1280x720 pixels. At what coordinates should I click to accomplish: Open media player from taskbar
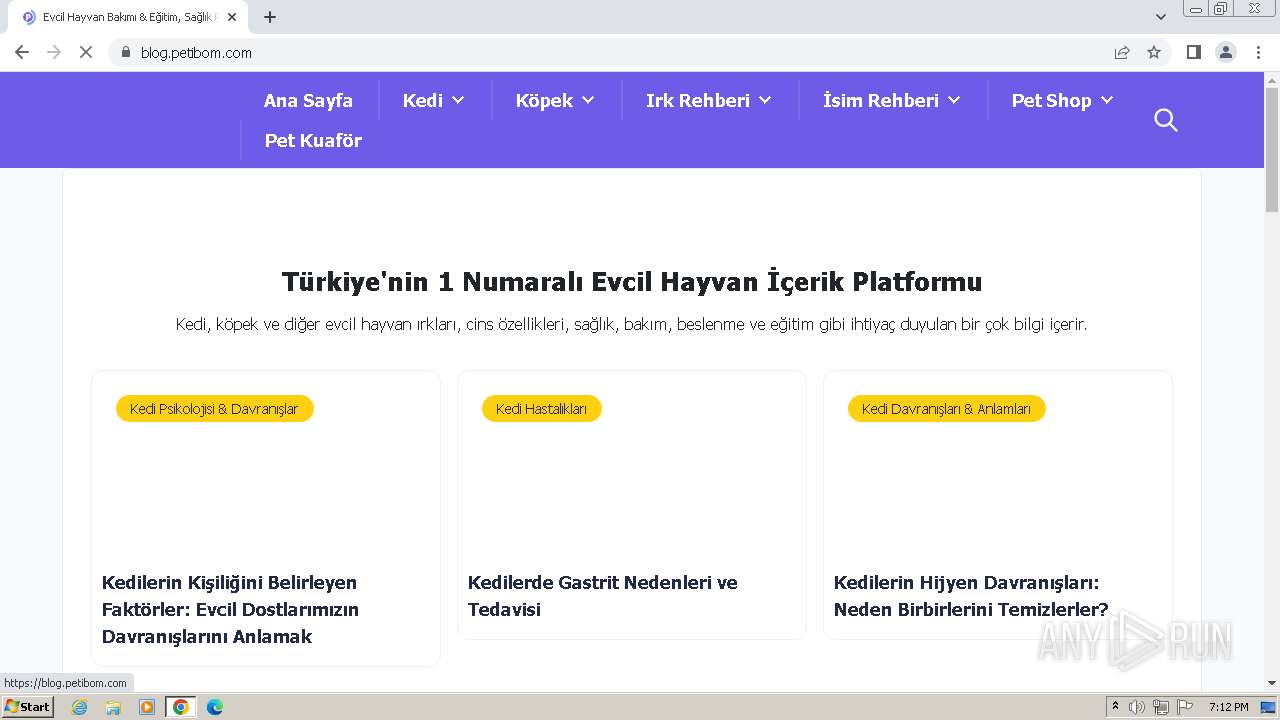pyautogui.click(x=147, y=707)
